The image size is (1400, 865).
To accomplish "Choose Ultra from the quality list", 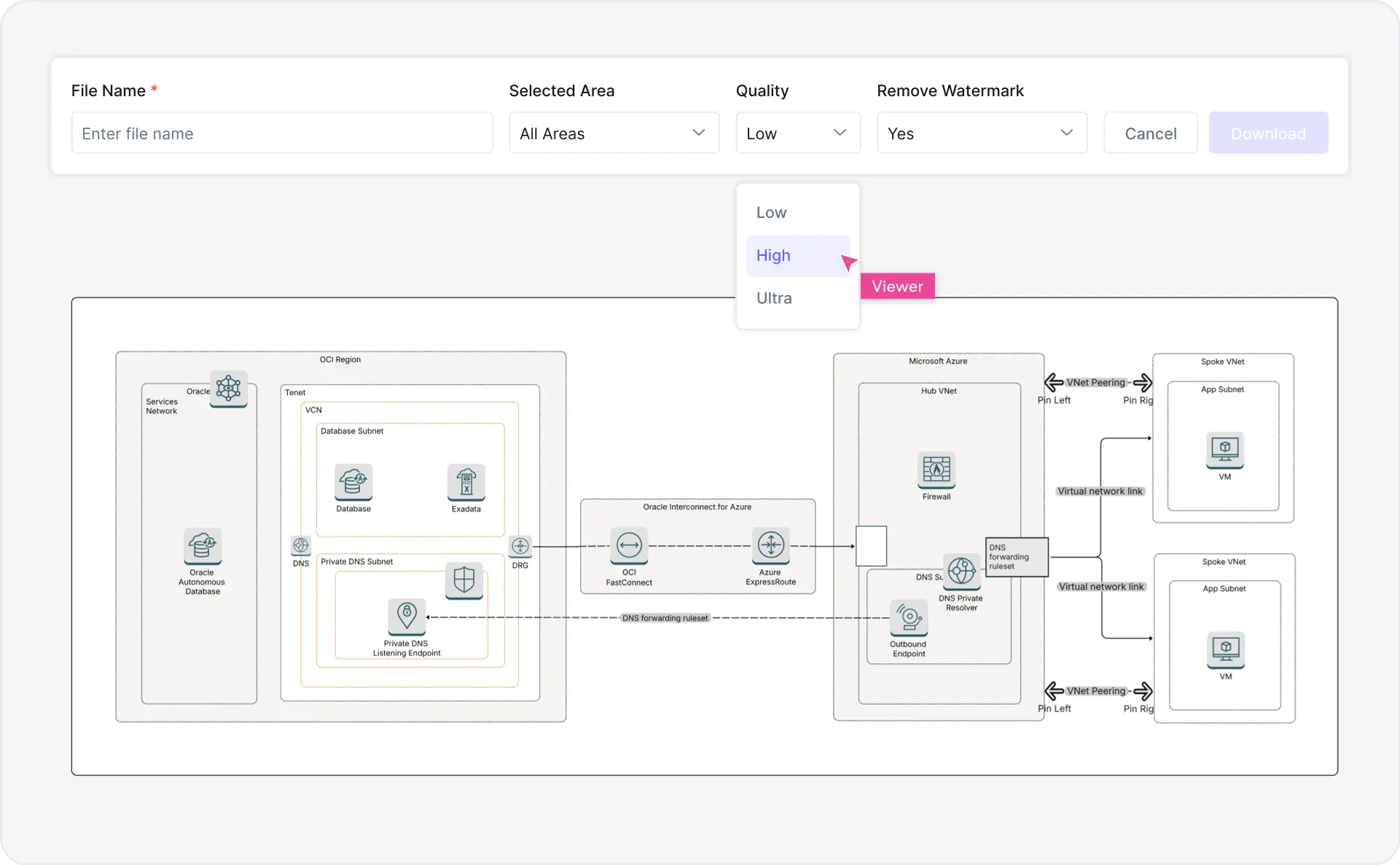I will (798, 298).
